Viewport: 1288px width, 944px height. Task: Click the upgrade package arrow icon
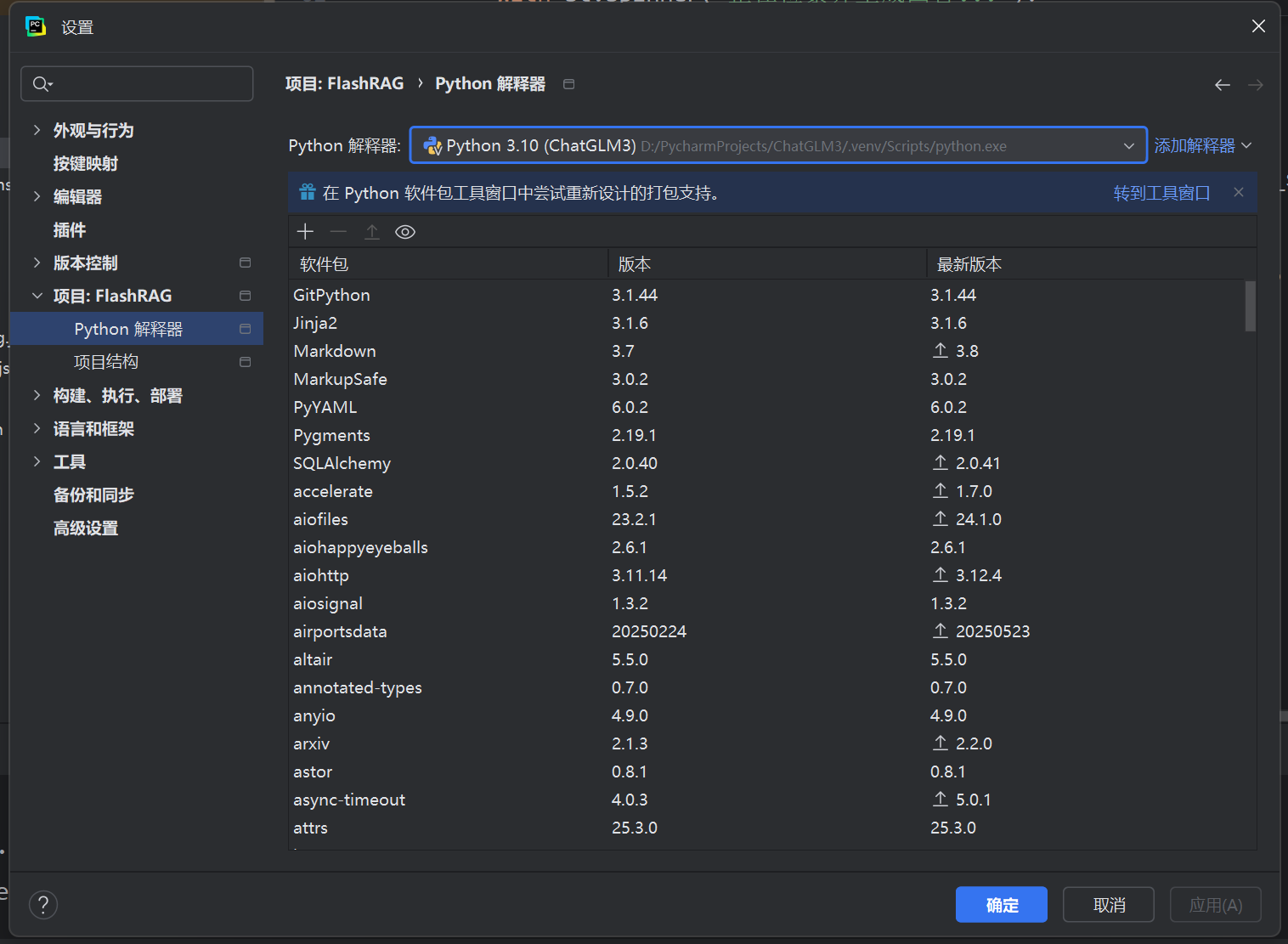point(372,232)
